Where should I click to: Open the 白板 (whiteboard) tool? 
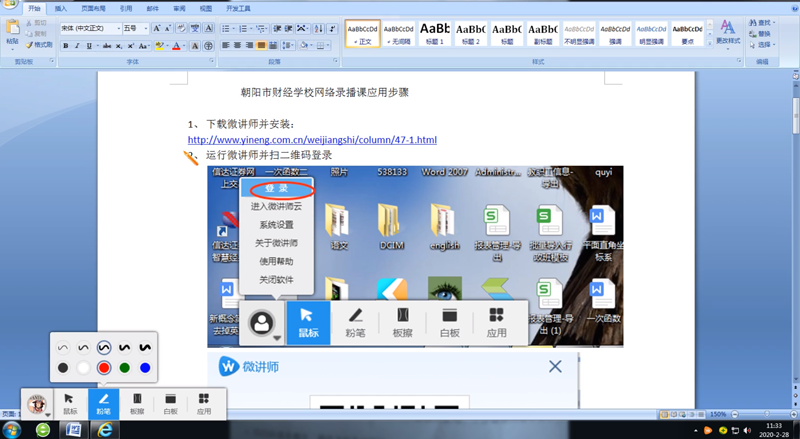point(170,402)
